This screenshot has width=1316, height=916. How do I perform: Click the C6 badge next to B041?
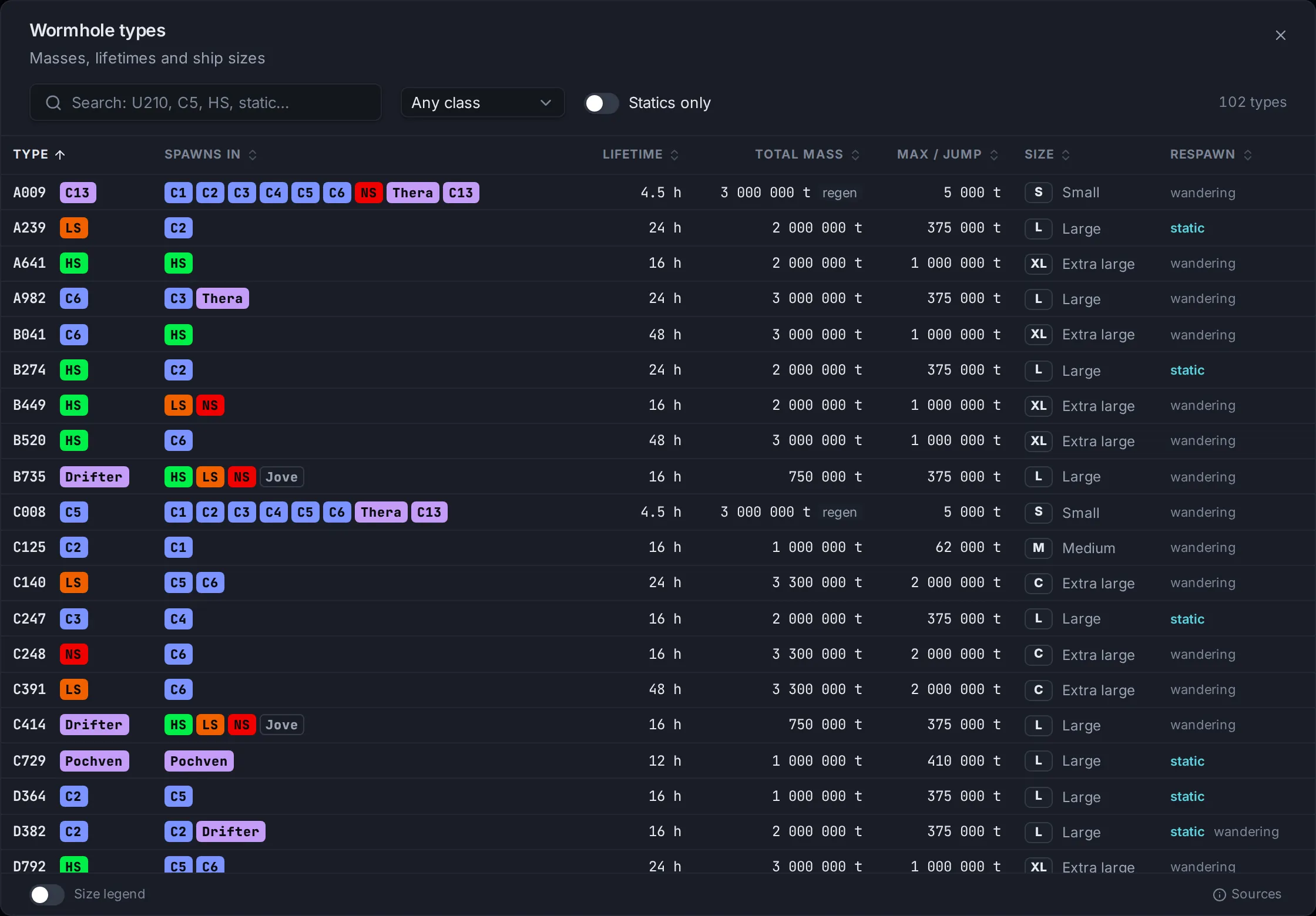(x=73, y=335)
